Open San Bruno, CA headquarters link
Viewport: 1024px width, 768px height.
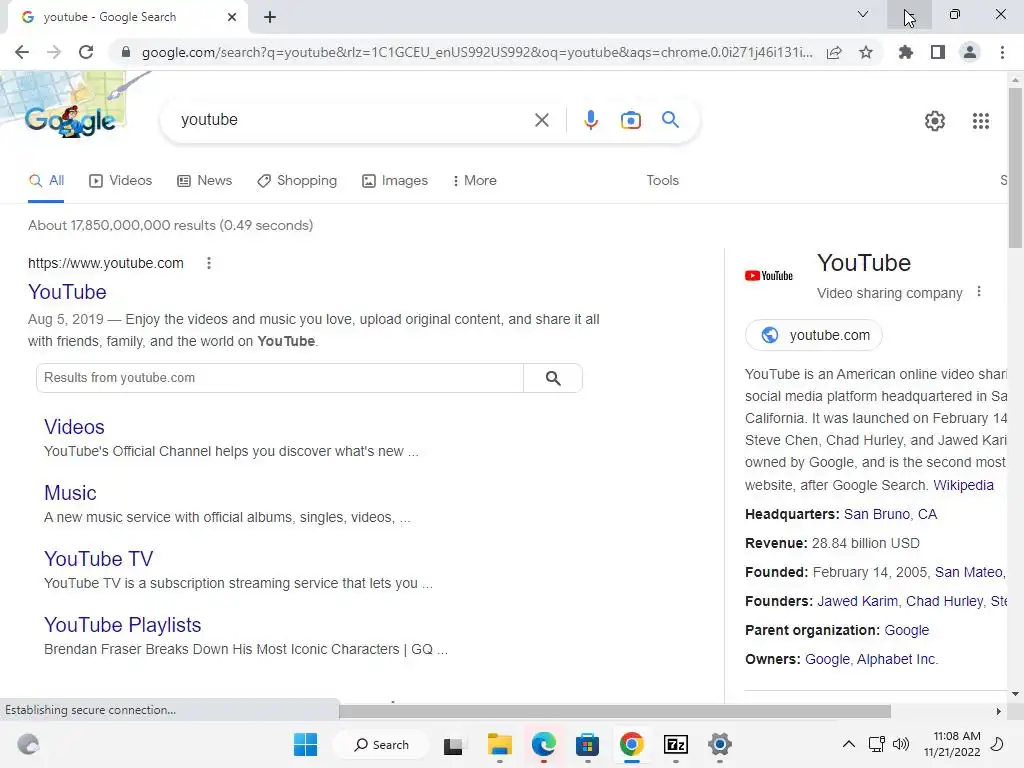[x=890, y=515]
